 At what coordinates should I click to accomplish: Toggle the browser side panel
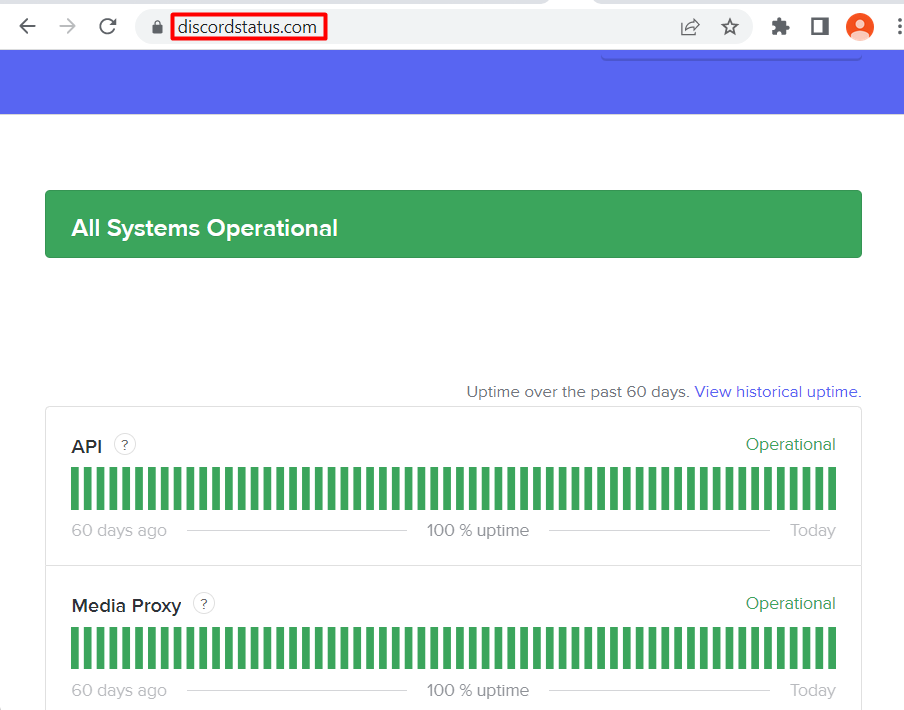click(x=819, y=27)
